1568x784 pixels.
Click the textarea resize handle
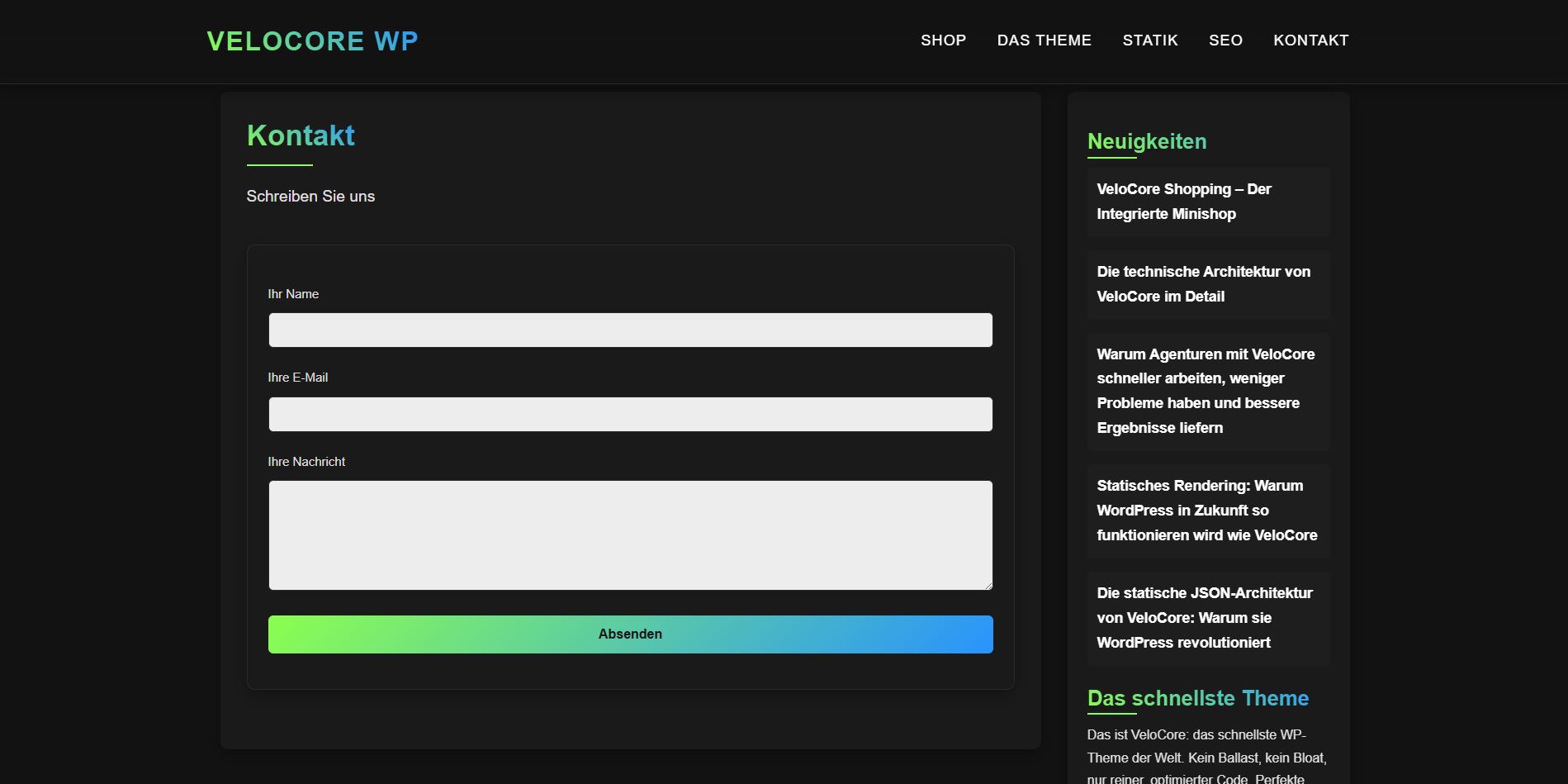pos(988,584)
